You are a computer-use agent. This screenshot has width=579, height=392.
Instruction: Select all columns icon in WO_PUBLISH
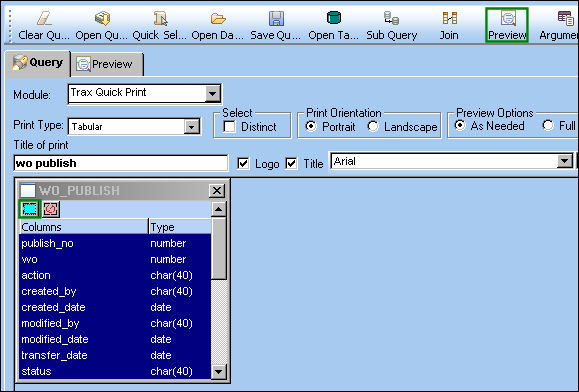click(30, 209)
